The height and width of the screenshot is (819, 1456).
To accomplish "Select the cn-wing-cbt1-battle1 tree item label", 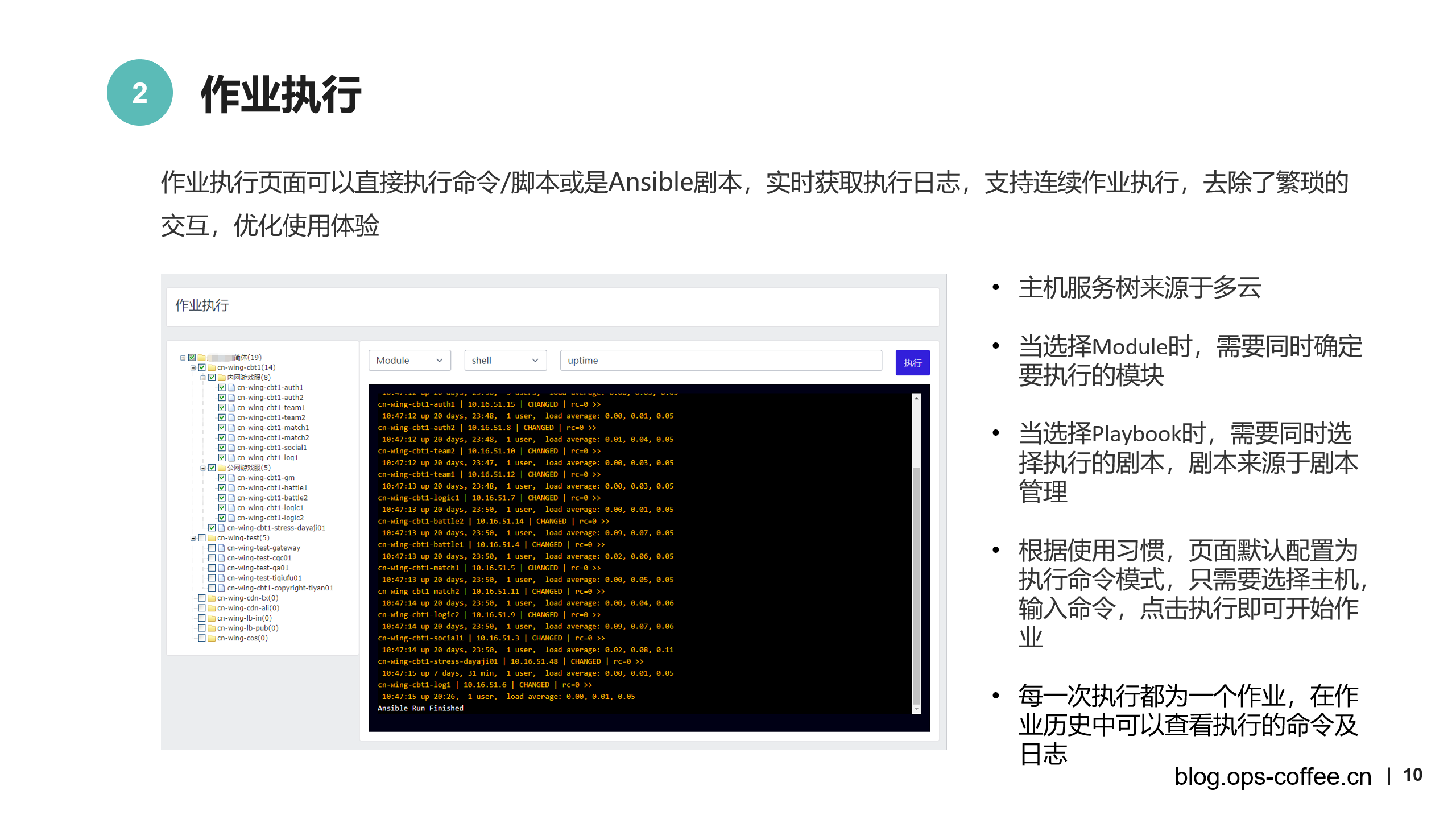I will 272,488.
